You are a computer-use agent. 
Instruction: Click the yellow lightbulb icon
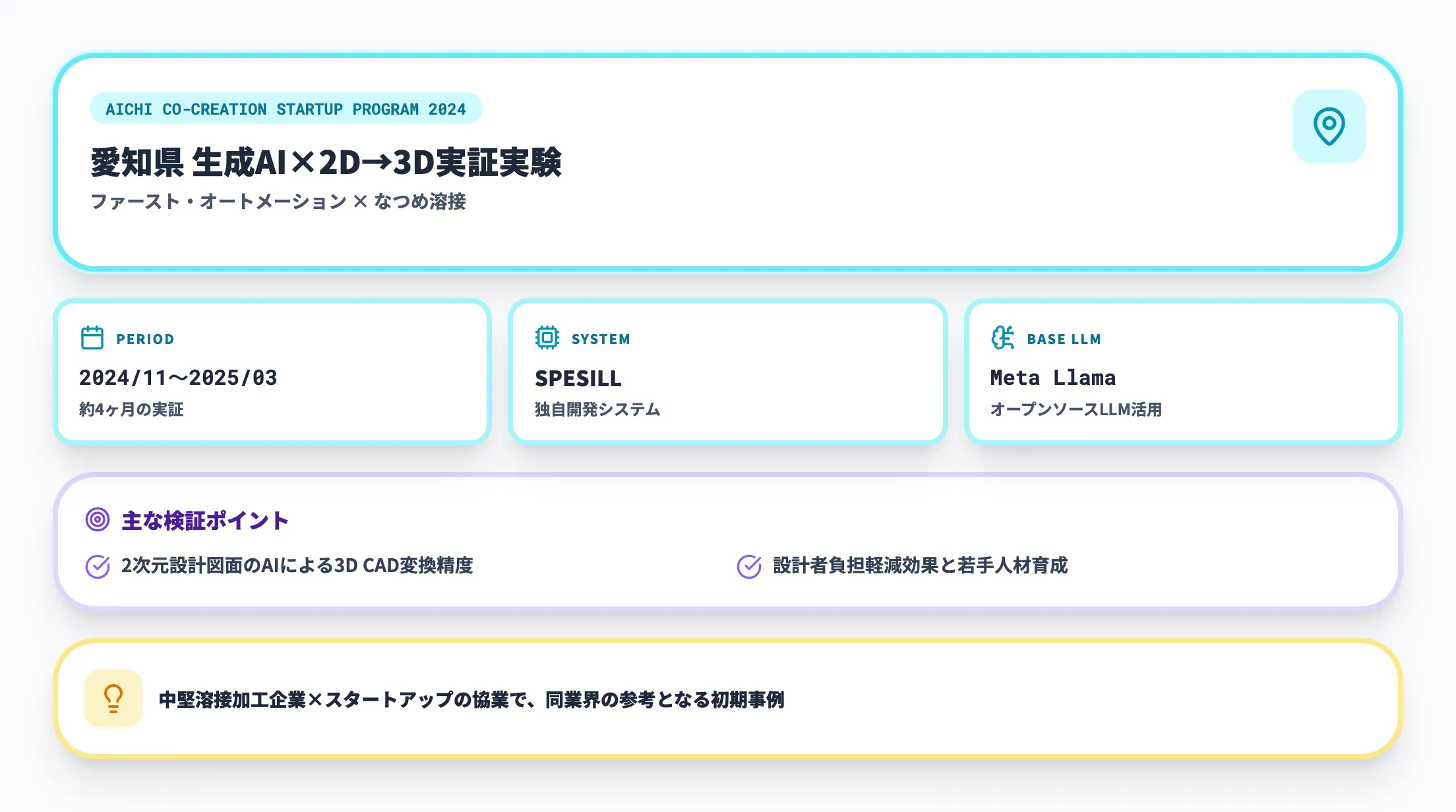coord(113,699)
